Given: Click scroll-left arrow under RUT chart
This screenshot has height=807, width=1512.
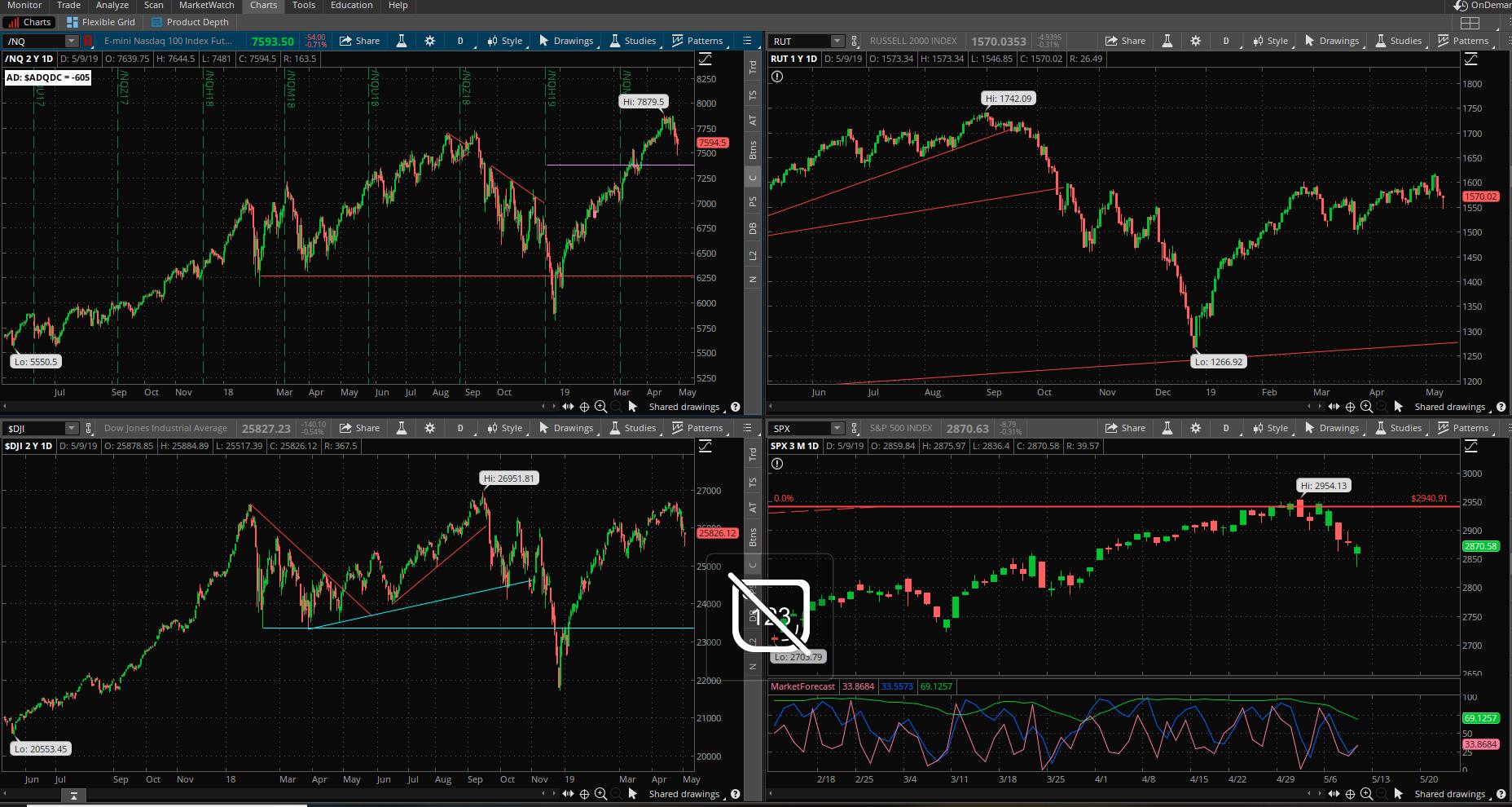Looking at the screenshot, I should pyautogui.click(x=1310, y=406).
